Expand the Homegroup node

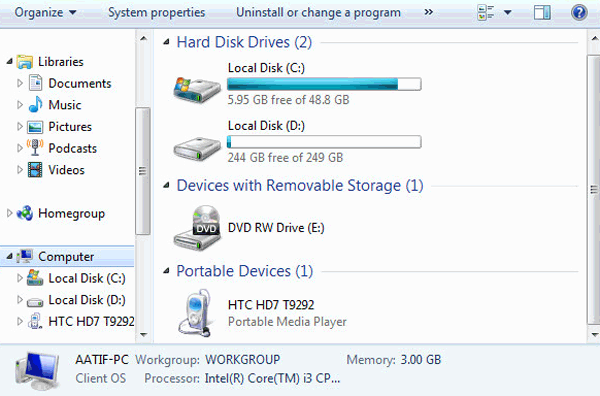10,213
